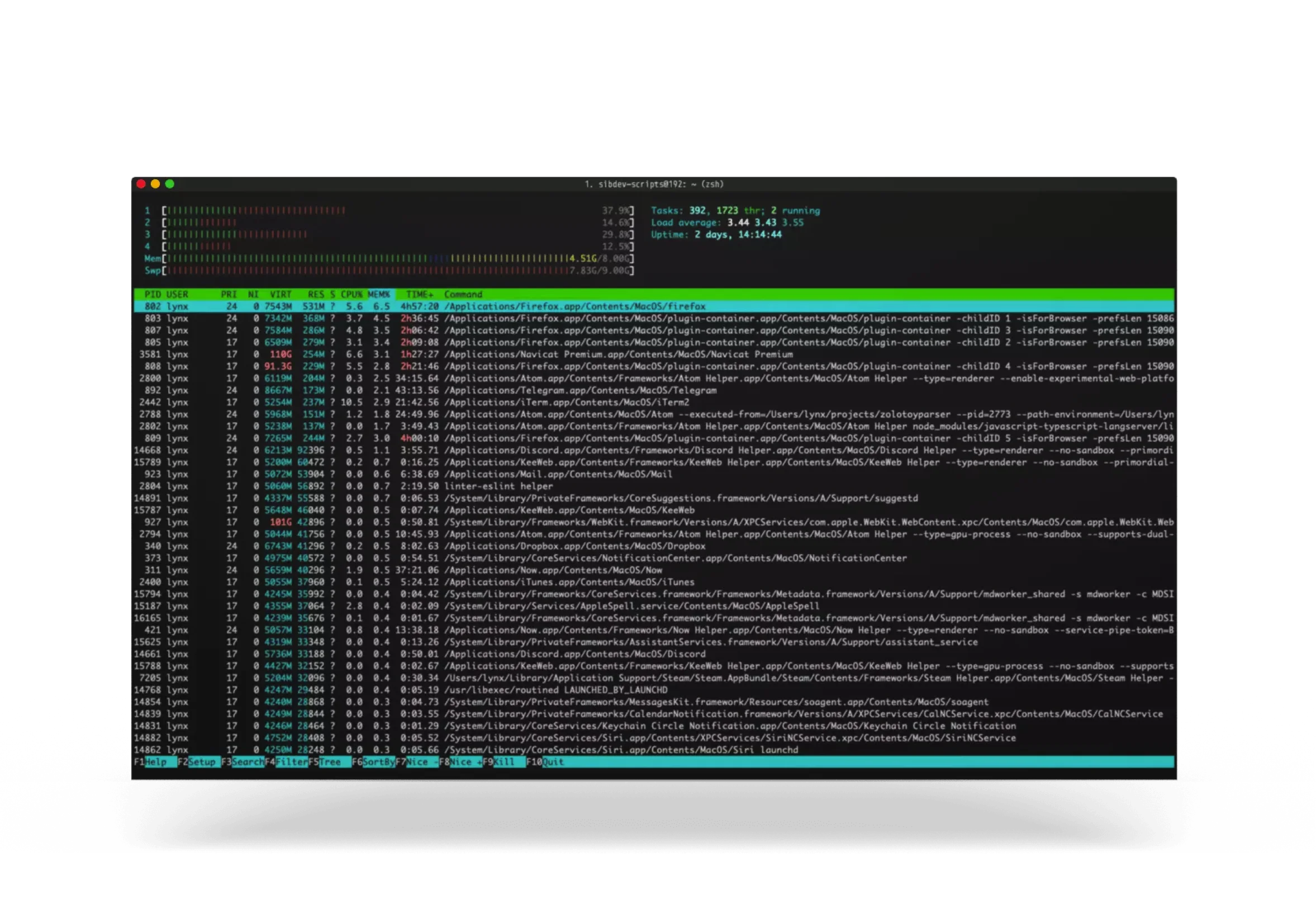Select the Now.app process row PID 311

click(x=654, y=570)
